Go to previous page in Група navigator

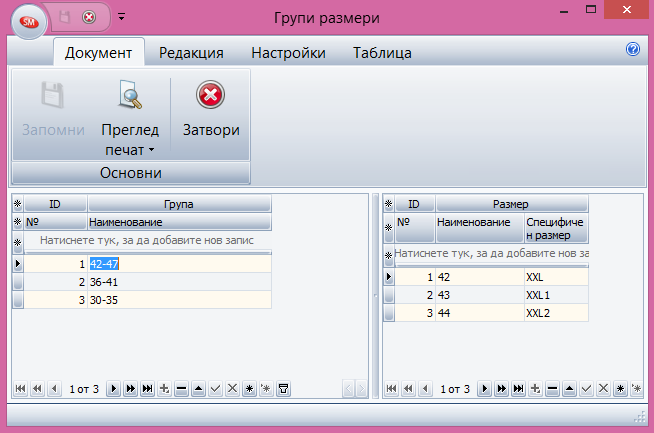coord(38,389)
